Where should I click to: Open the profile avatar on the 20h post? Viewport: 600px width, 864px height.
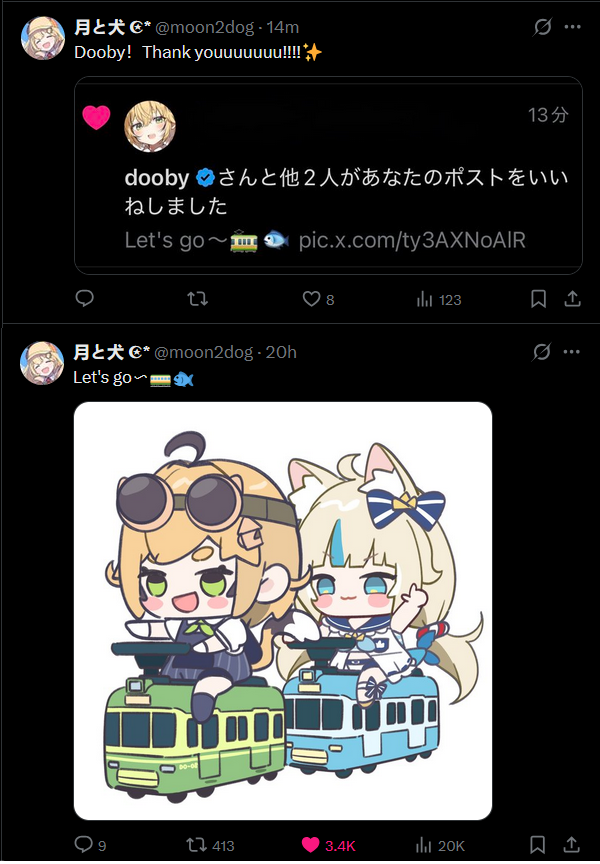tap(42, 363)
